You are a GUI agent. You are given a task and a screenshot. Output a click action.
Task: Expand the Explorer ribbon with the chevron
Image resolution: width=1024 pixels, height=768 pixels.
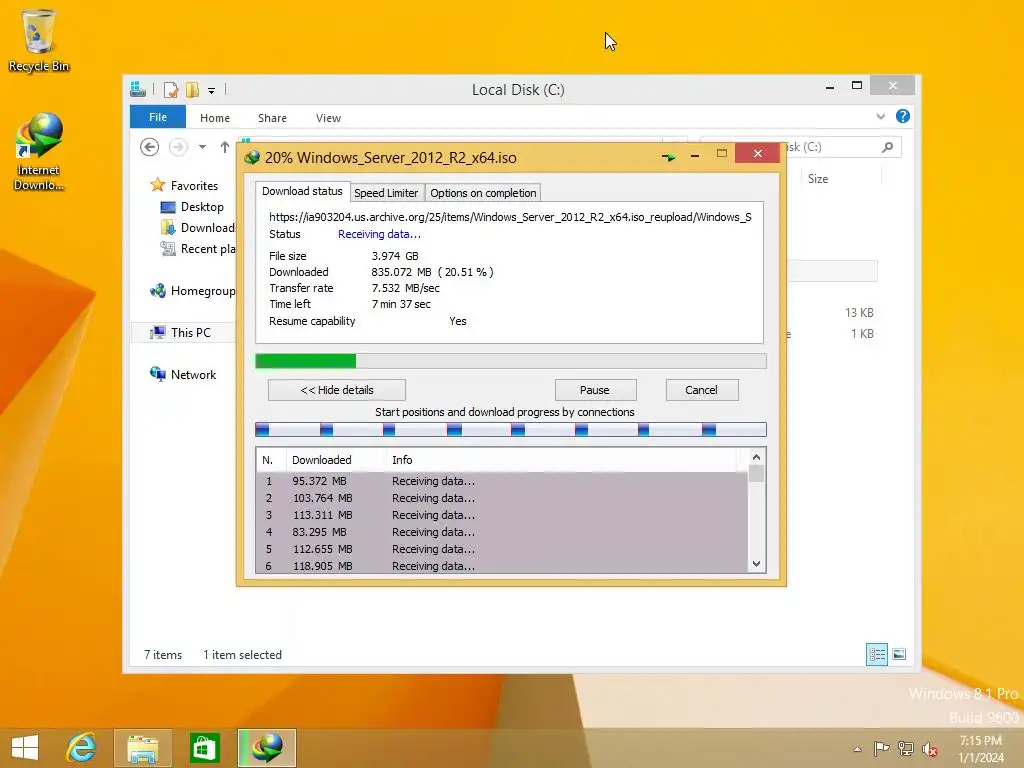click(880, 116)
